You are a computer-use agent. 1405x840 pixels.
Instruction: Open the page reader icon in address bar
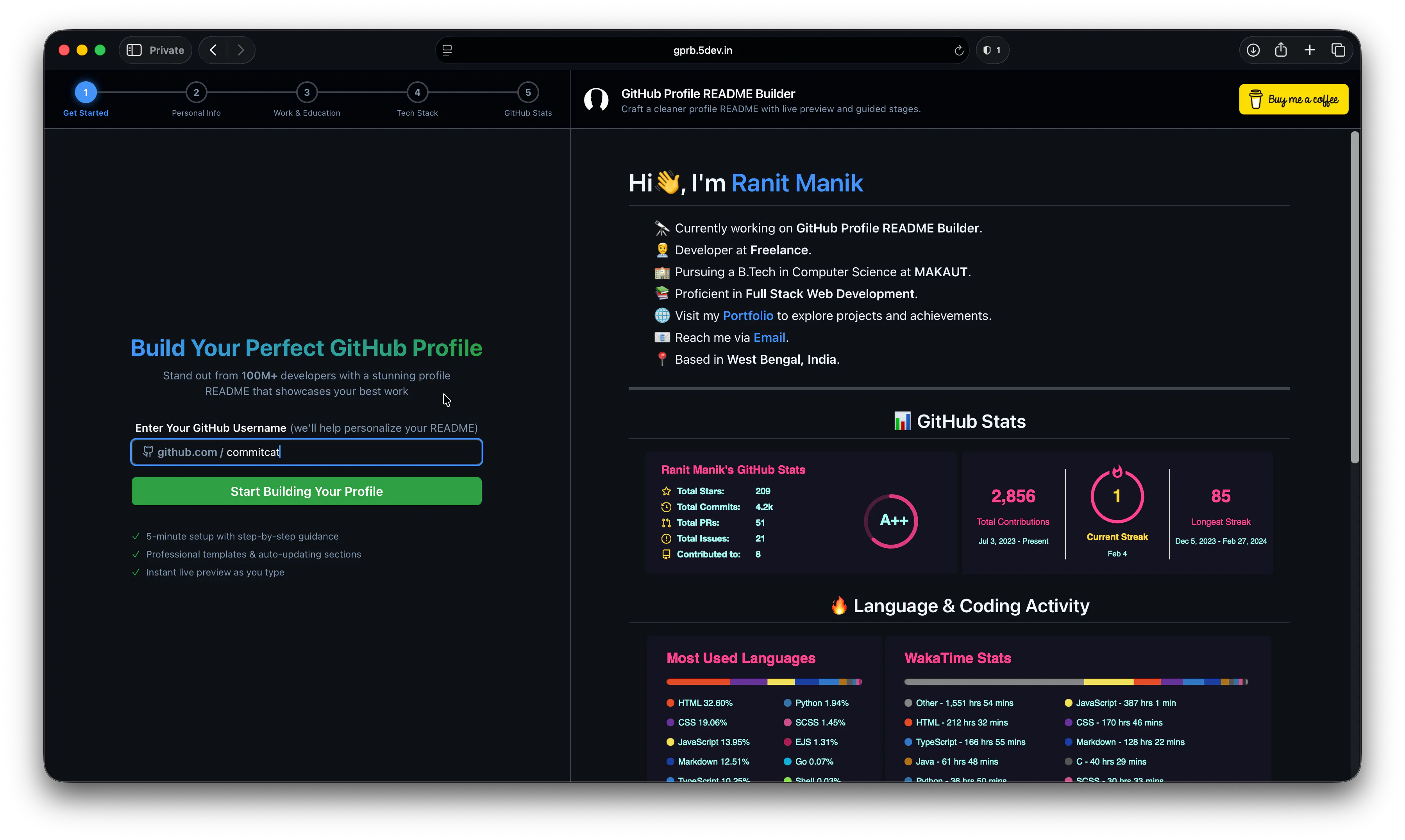447,50
